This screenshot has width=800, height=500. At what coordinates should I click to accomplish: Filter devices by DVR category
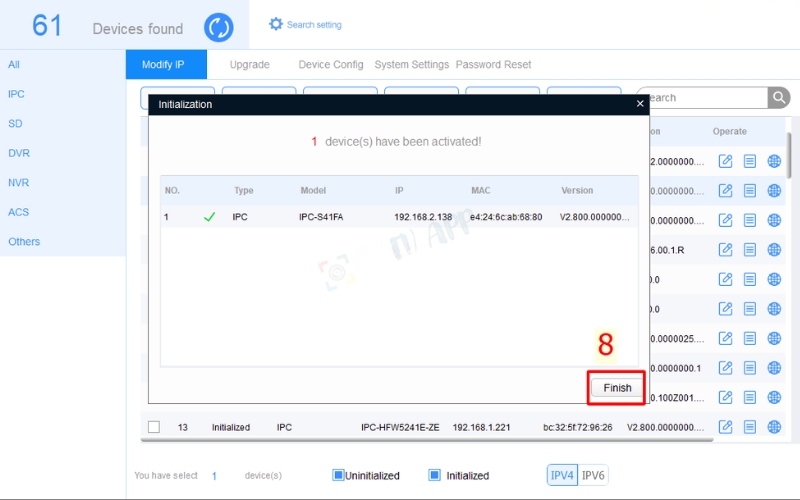(x=19, y=153)
